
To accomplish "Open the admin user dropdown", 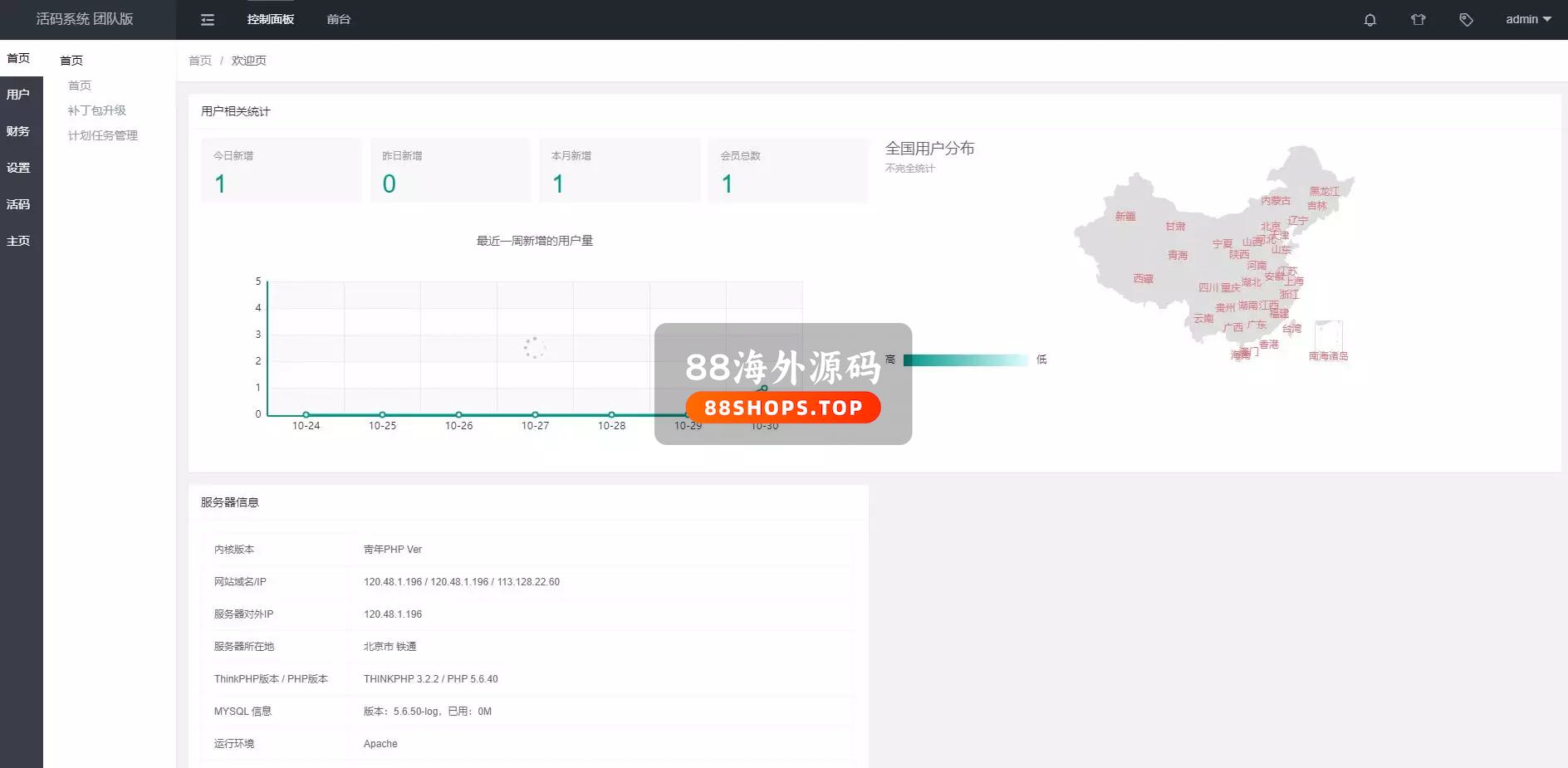I will pyautogui.click(x=1527, y=20).
